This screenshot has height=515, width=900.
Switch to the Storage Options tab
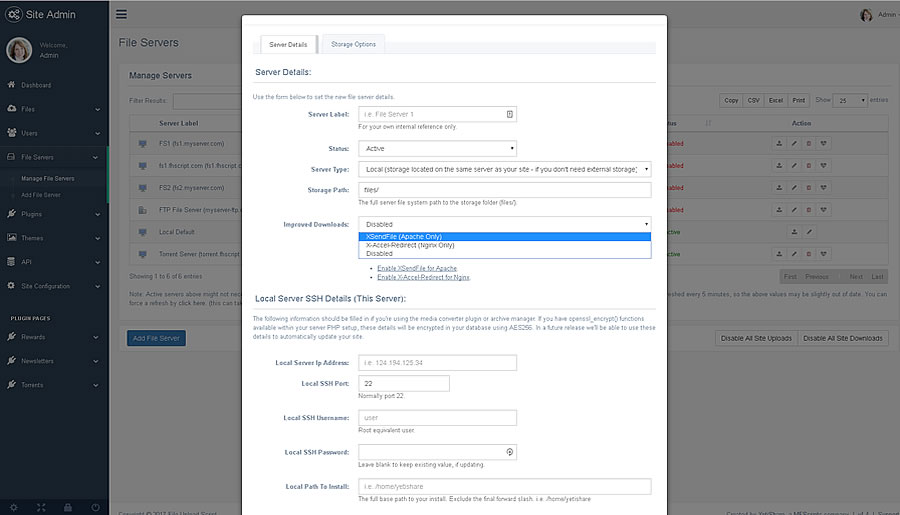[354, 44]
